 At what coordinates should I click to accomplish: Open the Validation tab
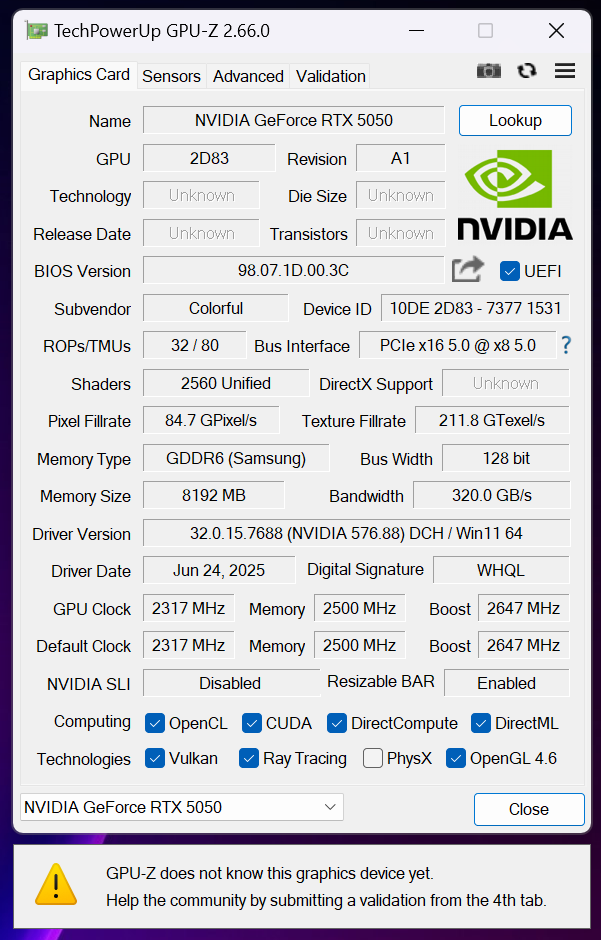click(331, 76)
